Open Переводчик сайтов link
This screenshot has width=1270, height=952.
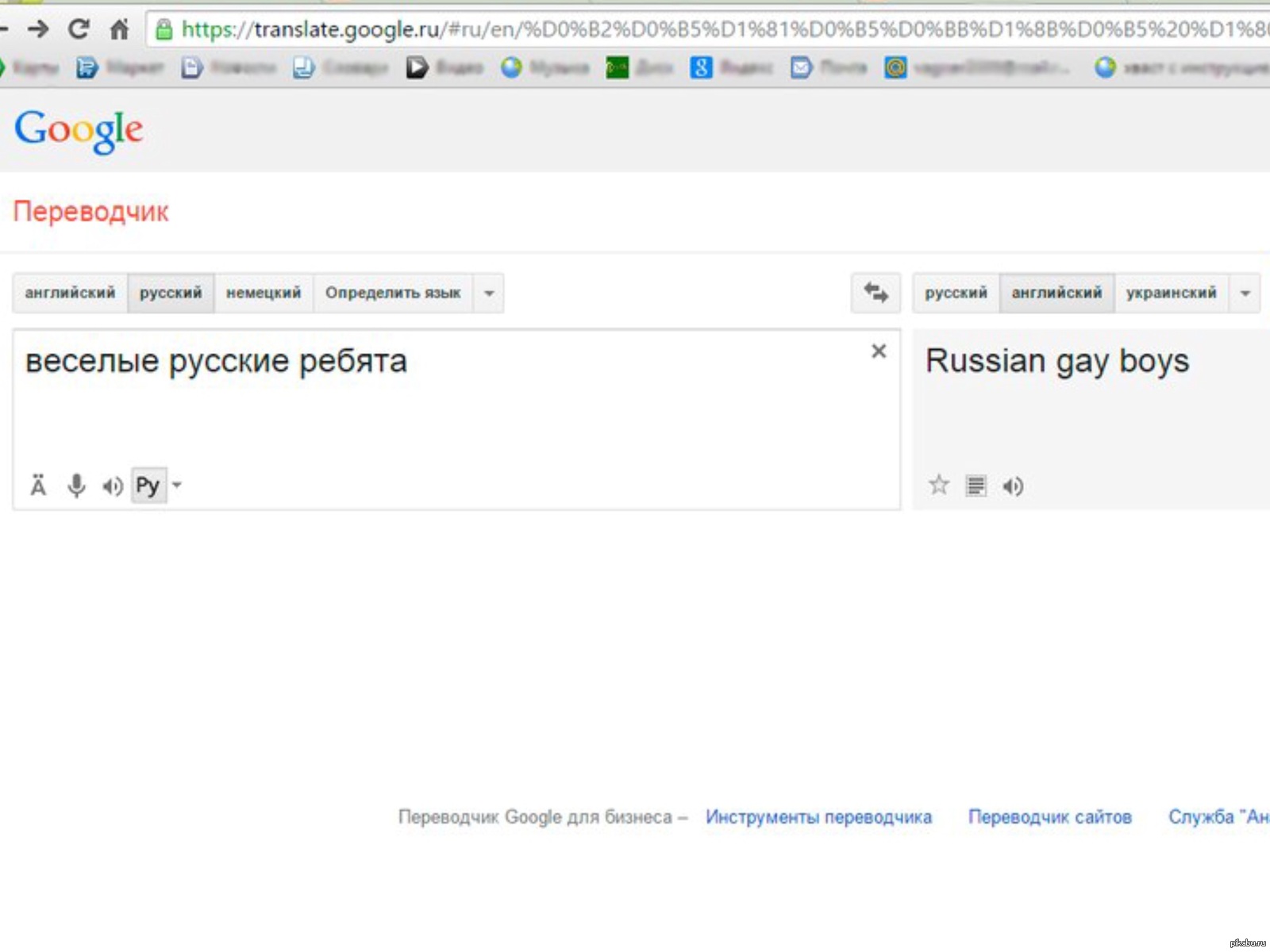pyautogui.click(x=1050, y=817)
